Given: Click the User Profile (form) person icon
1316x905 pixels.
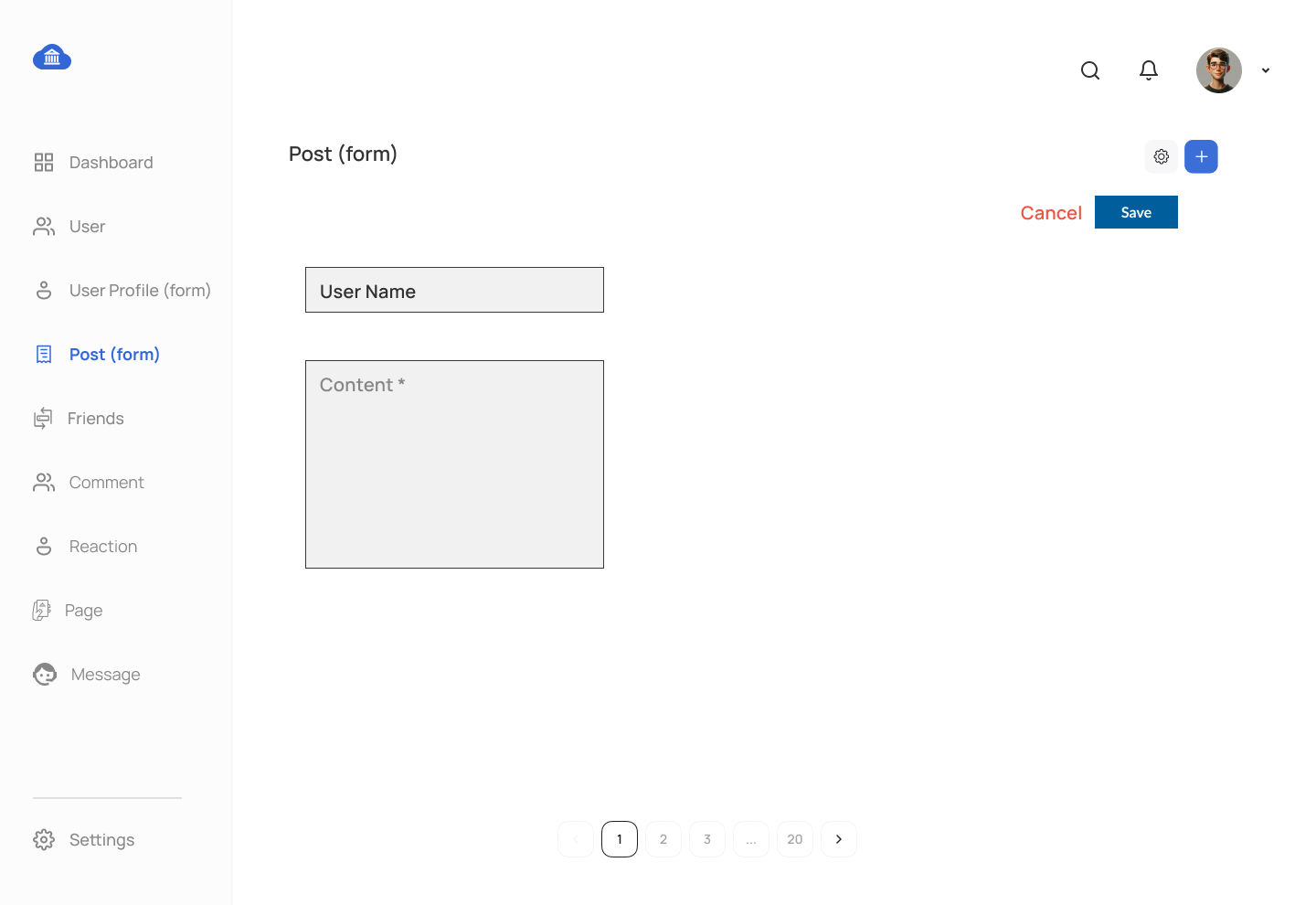Looking at the screenshot, I should (x=44, y=291).
